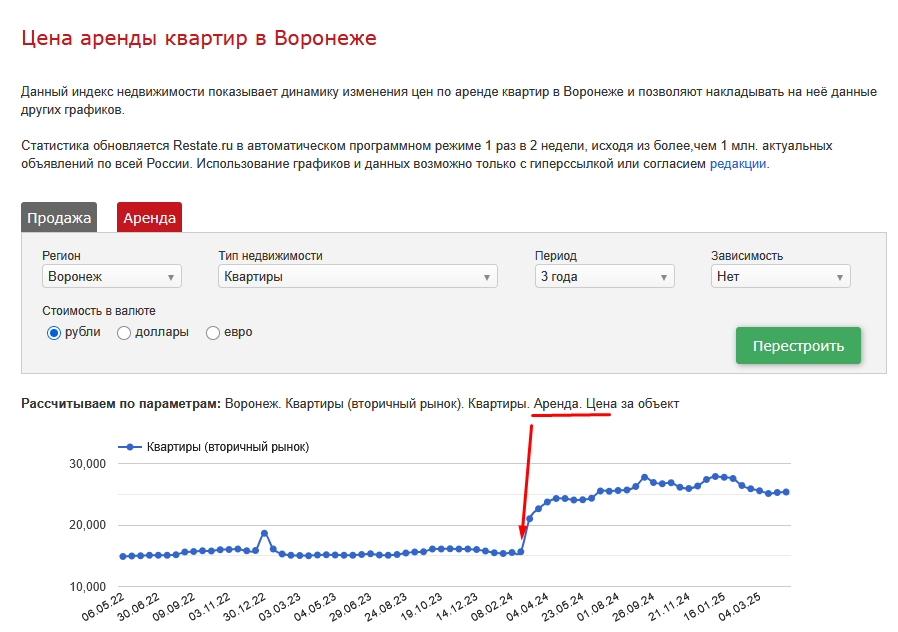Screen dimensions: 898x632
Task: Click the chart peak point near 30.12.22
Action: (264, 533)
